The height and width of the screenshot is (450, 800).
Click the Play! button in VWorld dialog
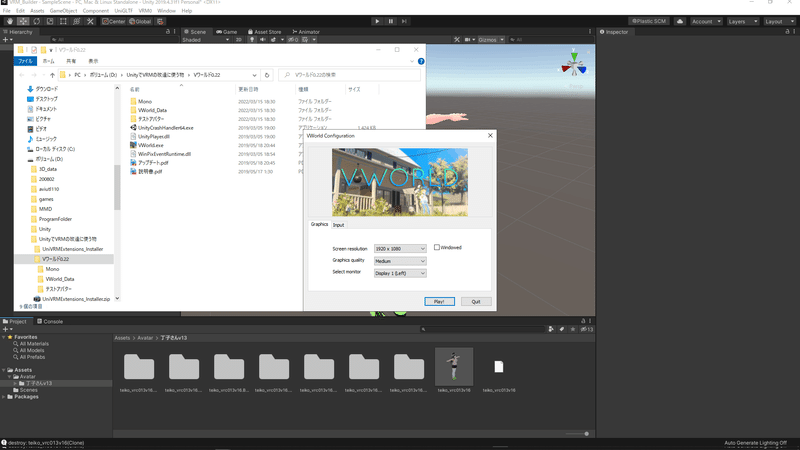click(x=439, y=302)
